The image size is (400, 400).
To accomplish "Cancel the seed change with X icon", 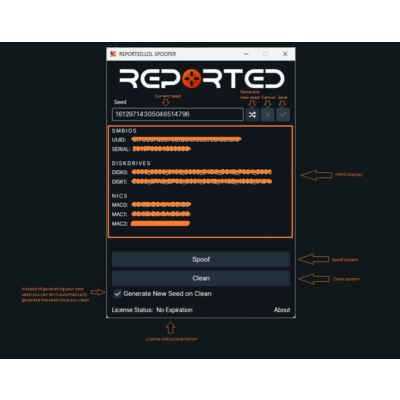I will pos(267,115).
